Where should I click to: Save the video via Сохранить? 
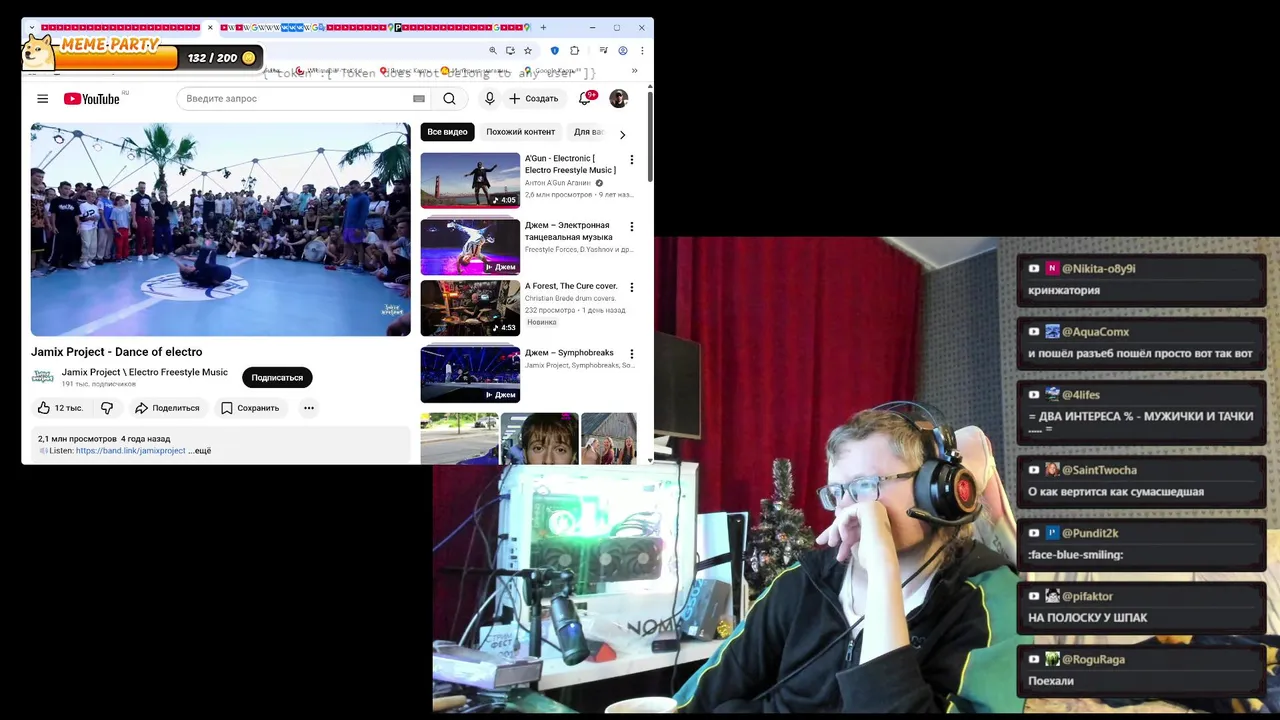[x=250, y=408]
